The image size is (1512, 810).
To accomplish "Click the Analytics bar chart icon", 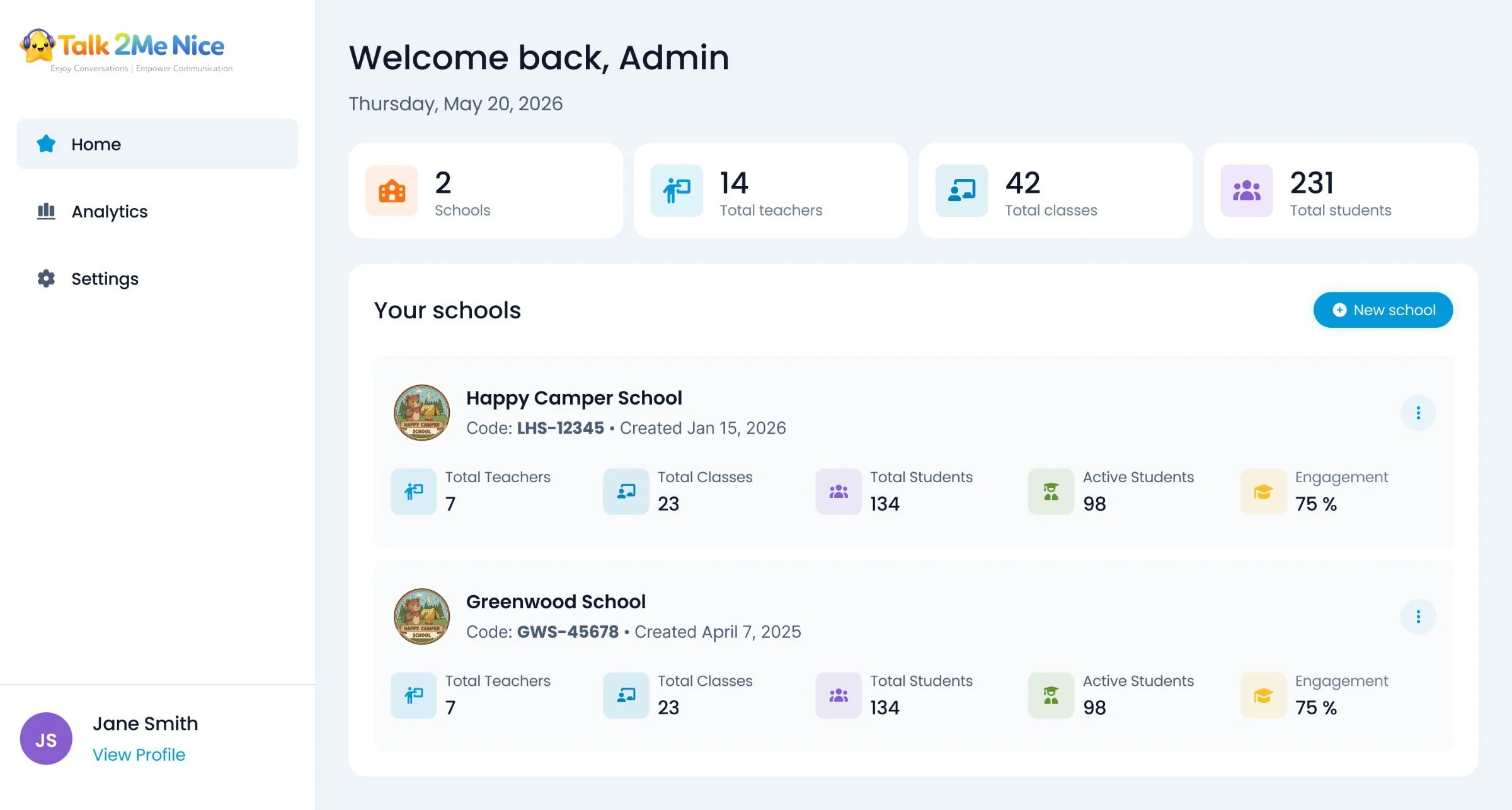I will [x=46, y=211].
